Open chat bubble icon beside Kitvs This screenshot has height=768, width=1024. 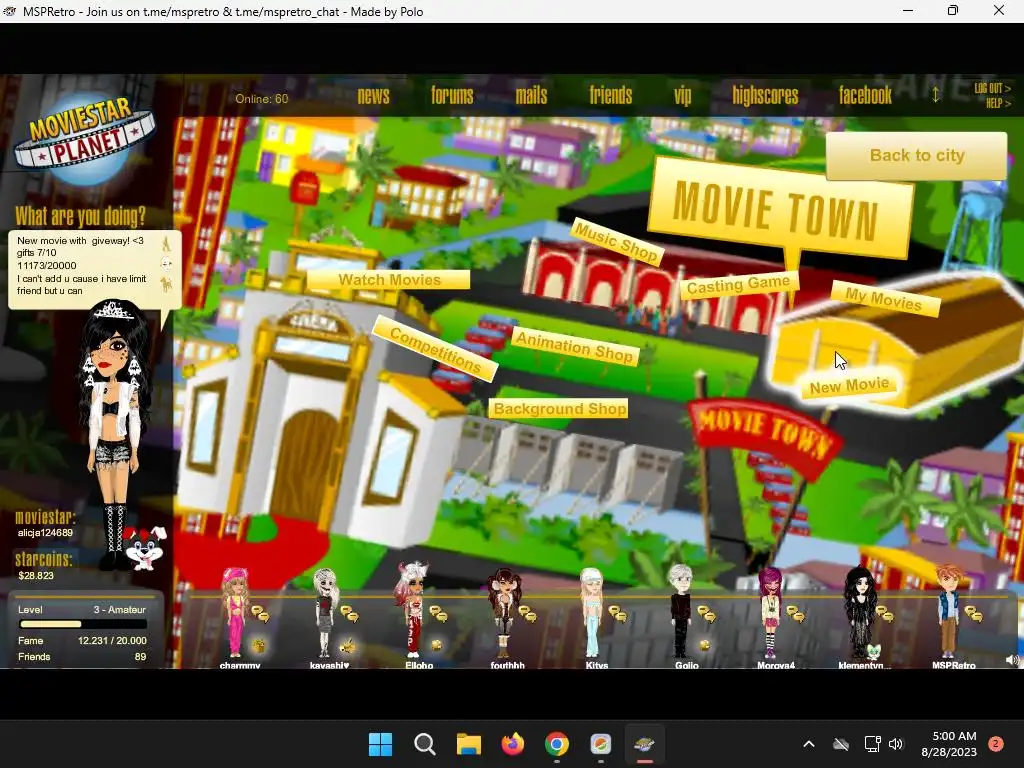[618, 614]
